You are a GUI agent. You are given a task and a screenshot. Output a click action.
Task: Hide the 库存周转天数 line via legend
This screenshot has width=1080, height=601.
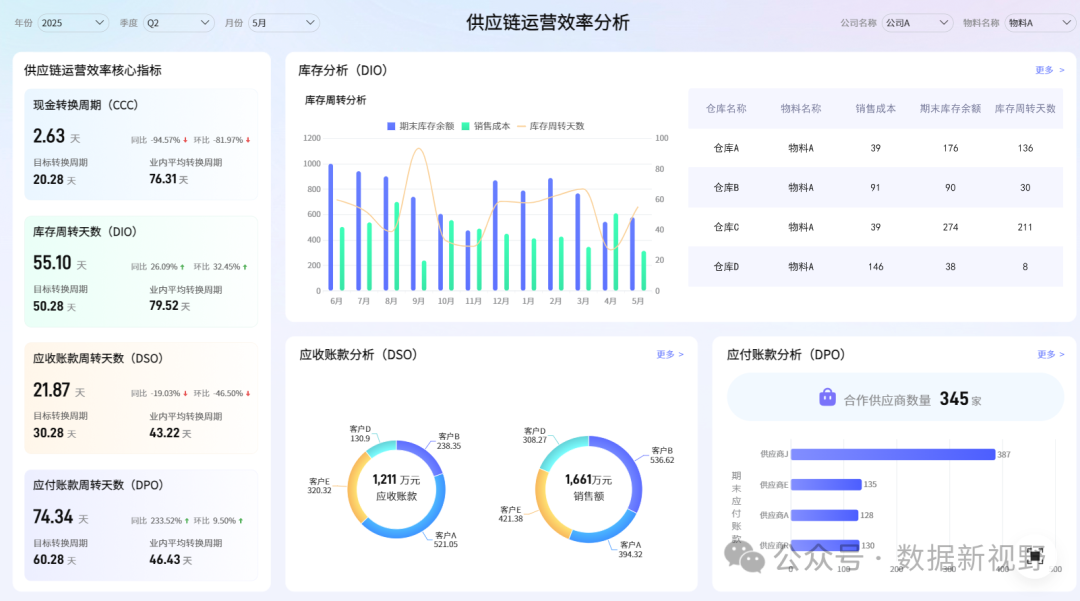coord(551,126)
